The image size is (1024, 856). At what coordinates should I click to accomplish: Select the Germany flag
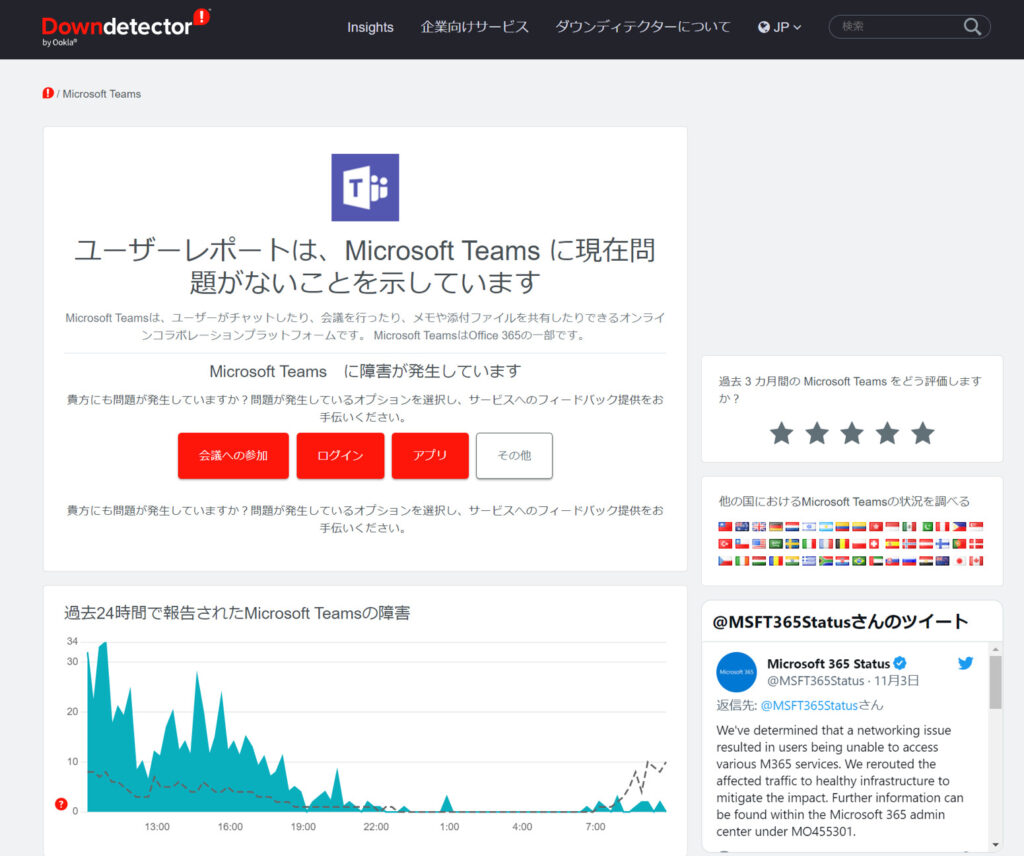[776, 527]
